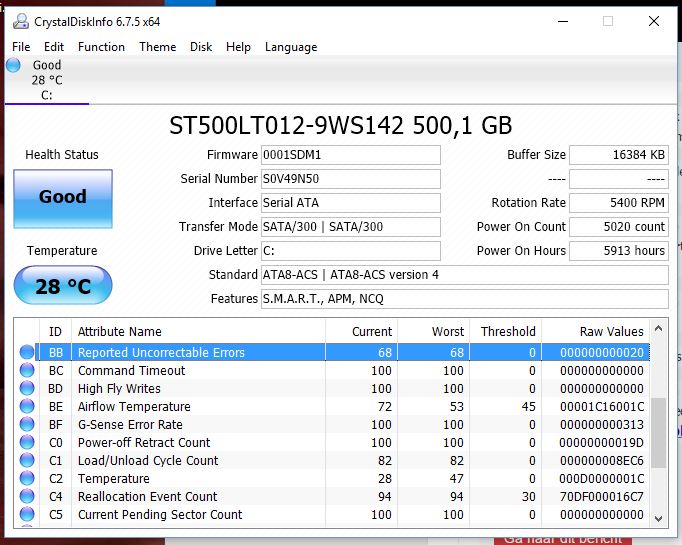
Task: Click the Serial Number field S0V49N50
Action: pyautogui.click(x=351, y=179)
